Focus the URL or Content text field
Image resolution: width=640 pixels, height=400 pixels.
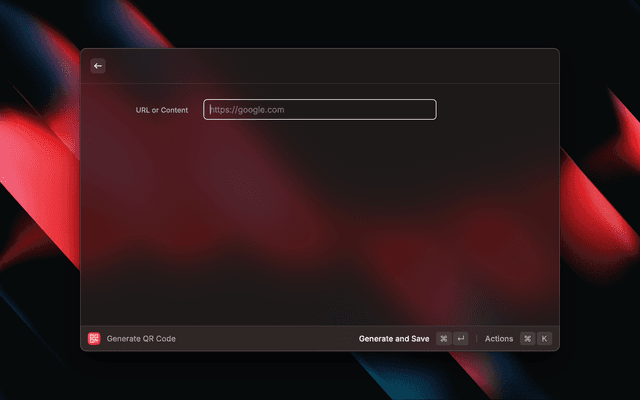[320, 110]
